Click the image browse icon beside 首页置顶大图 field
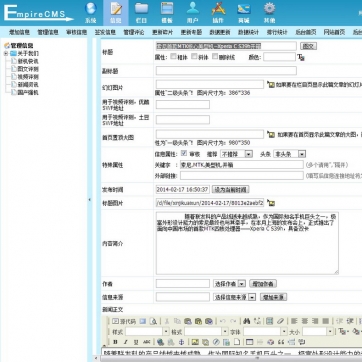 [271, 135]
